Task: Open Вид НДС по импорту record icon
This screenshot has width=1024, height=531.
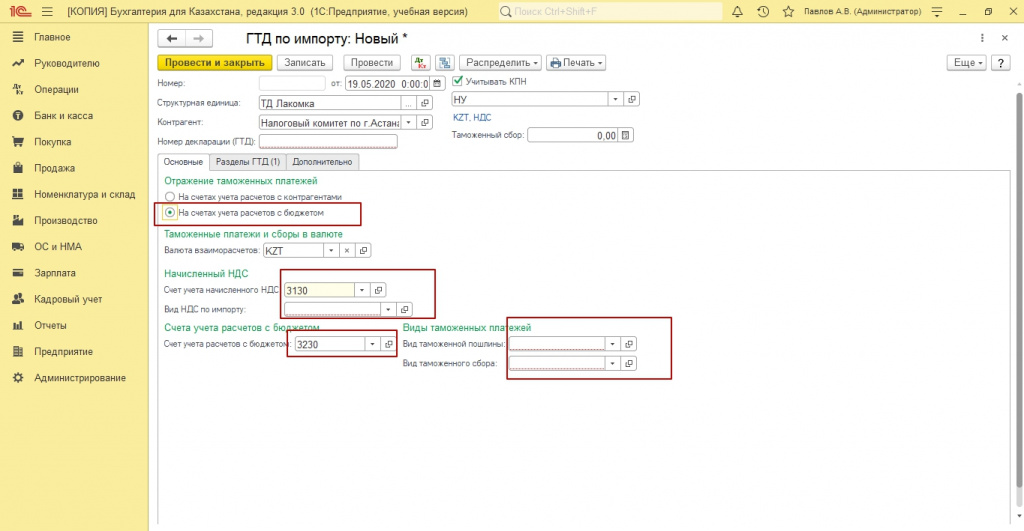Action: tap(404, 310)
